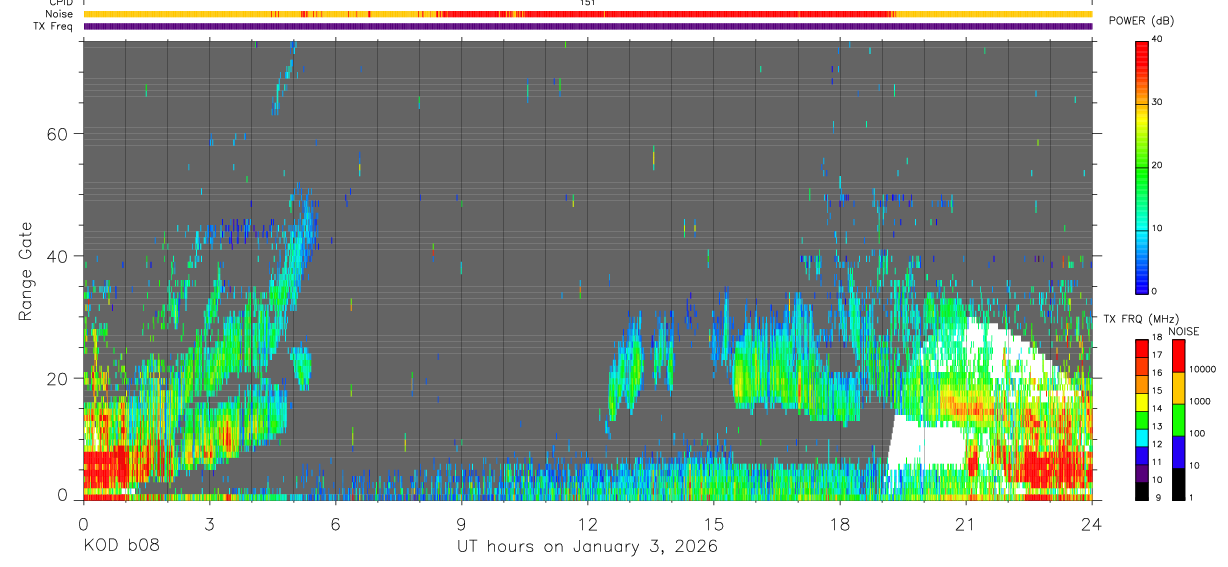Click the 3 hour tick label

[x=209, y=524]
